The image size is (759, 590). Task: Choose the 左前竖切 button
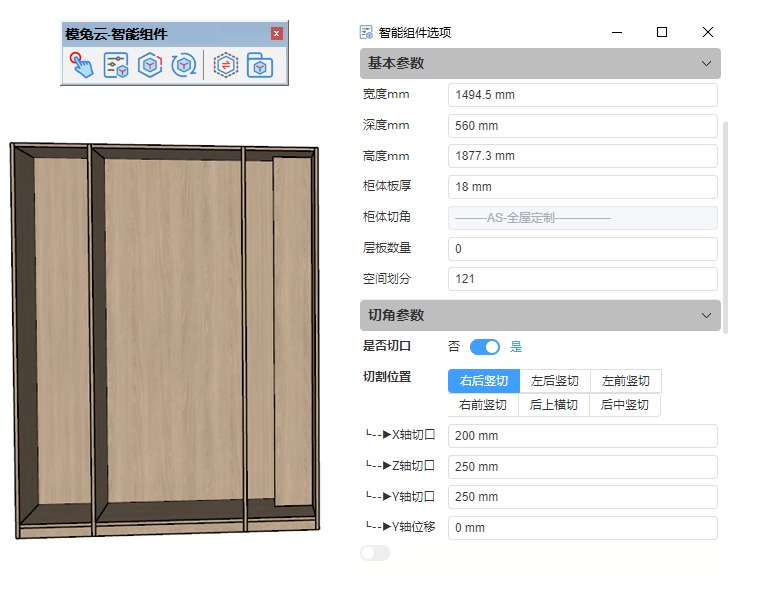click(x=626, y=381)
